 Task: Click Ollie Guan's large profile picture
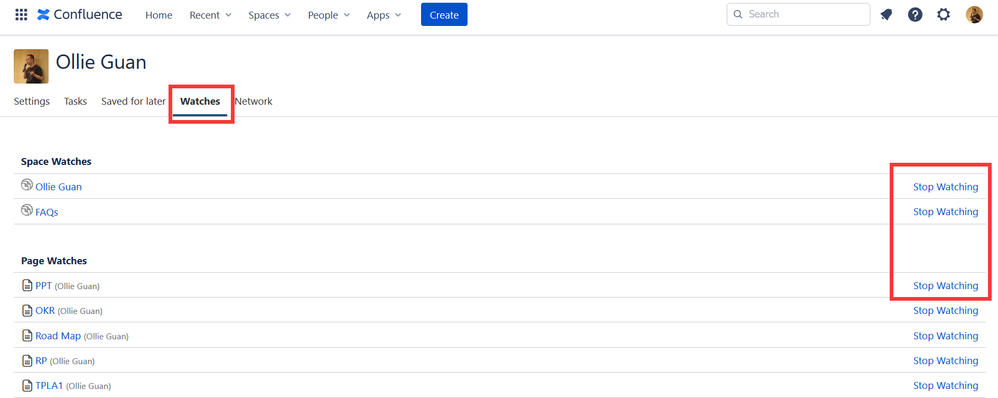pos(31,66)
